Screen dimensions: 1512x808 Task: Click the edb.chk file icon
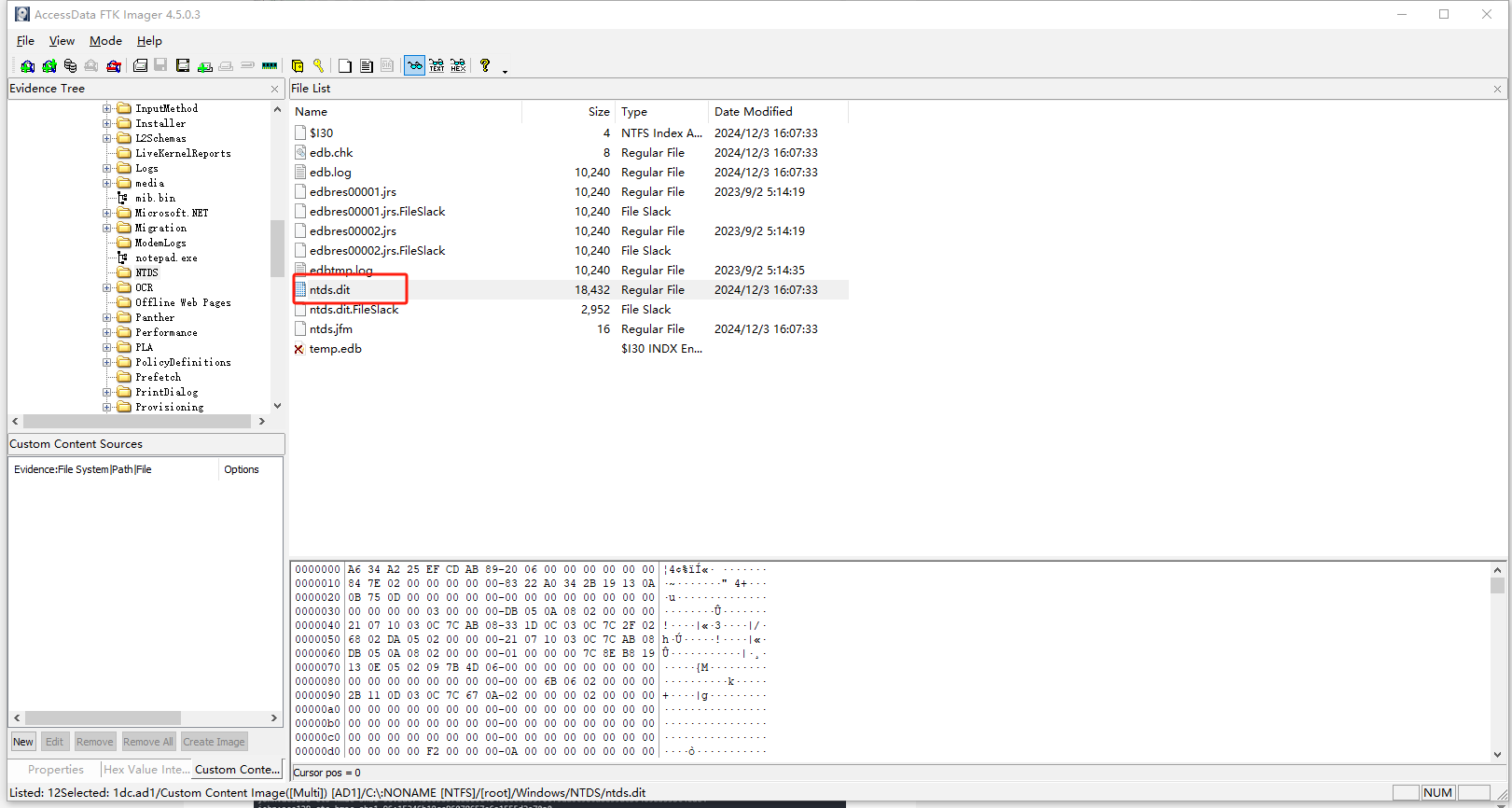coord(300,153)
